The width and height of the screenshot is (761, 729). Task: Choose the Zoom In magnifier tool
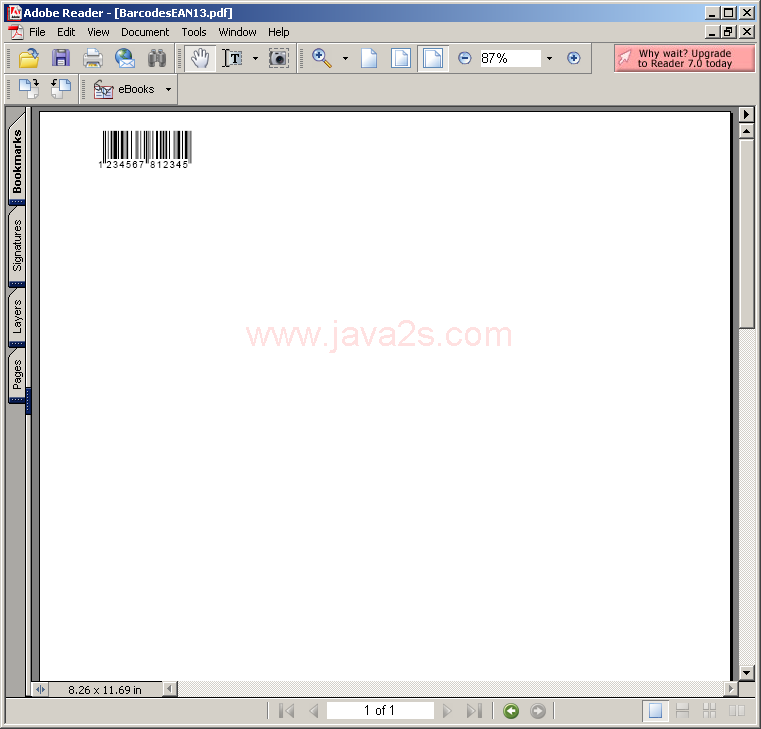322,58
